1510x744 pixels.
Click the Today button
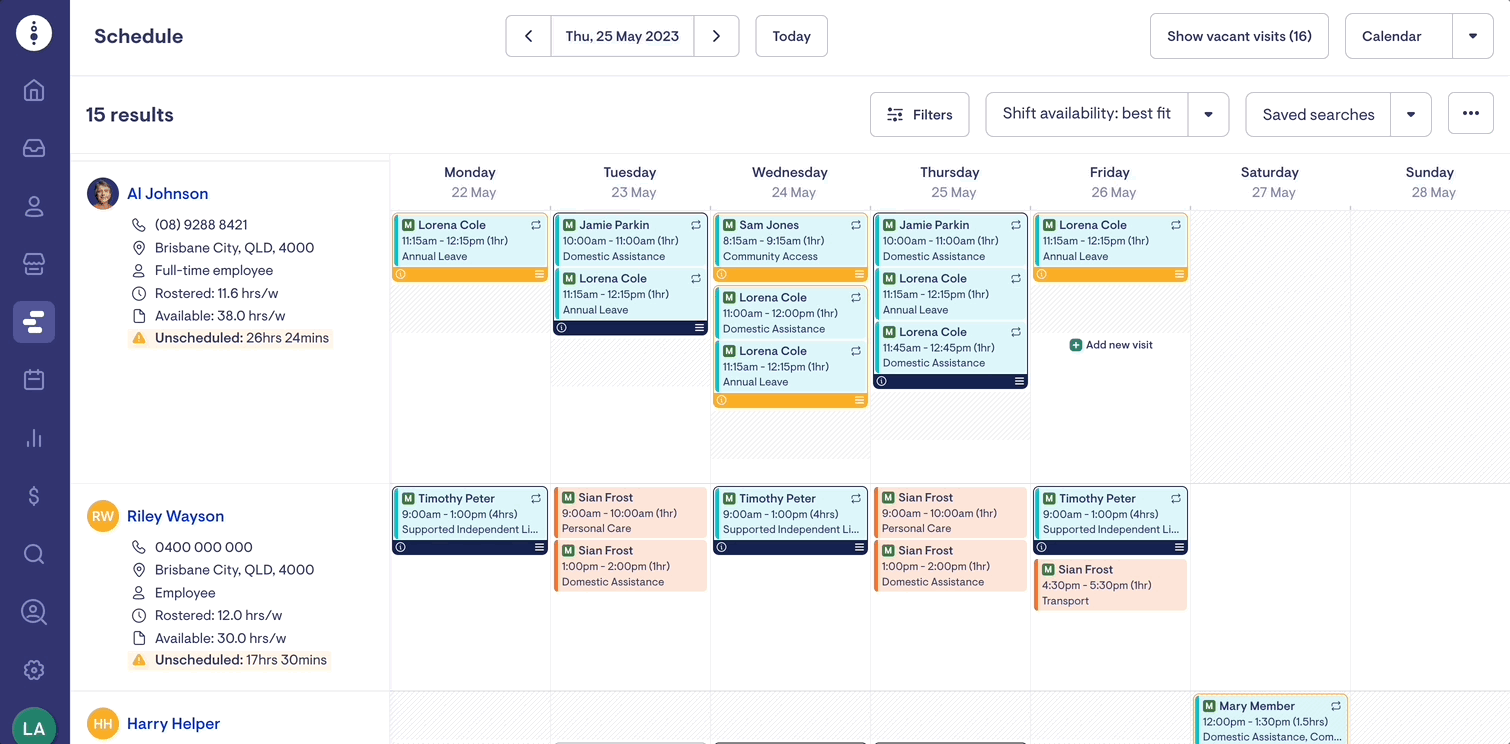coord(791,36)
